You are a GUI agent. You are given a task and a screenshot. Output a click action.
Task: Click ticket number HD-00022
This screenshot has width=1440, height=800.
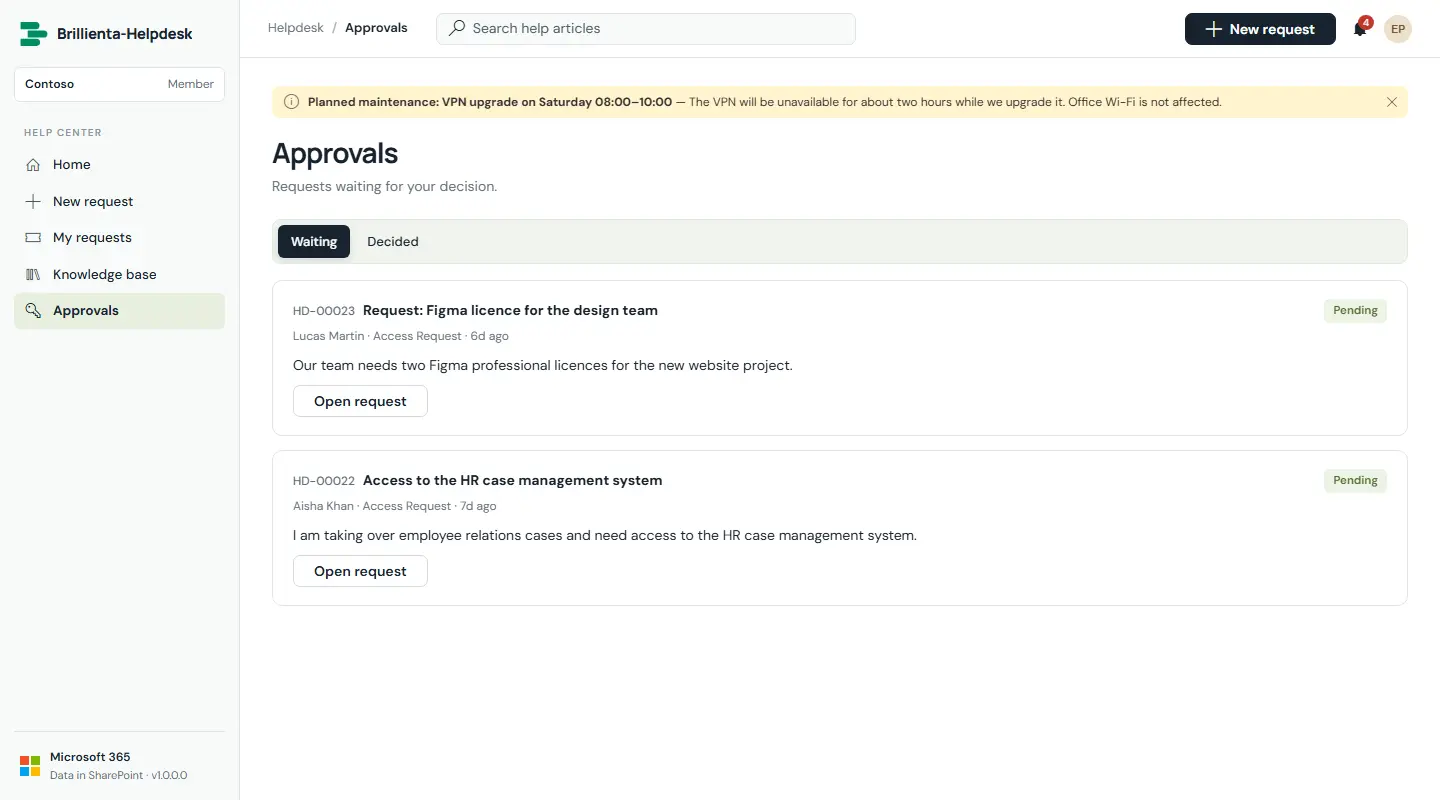324,481
